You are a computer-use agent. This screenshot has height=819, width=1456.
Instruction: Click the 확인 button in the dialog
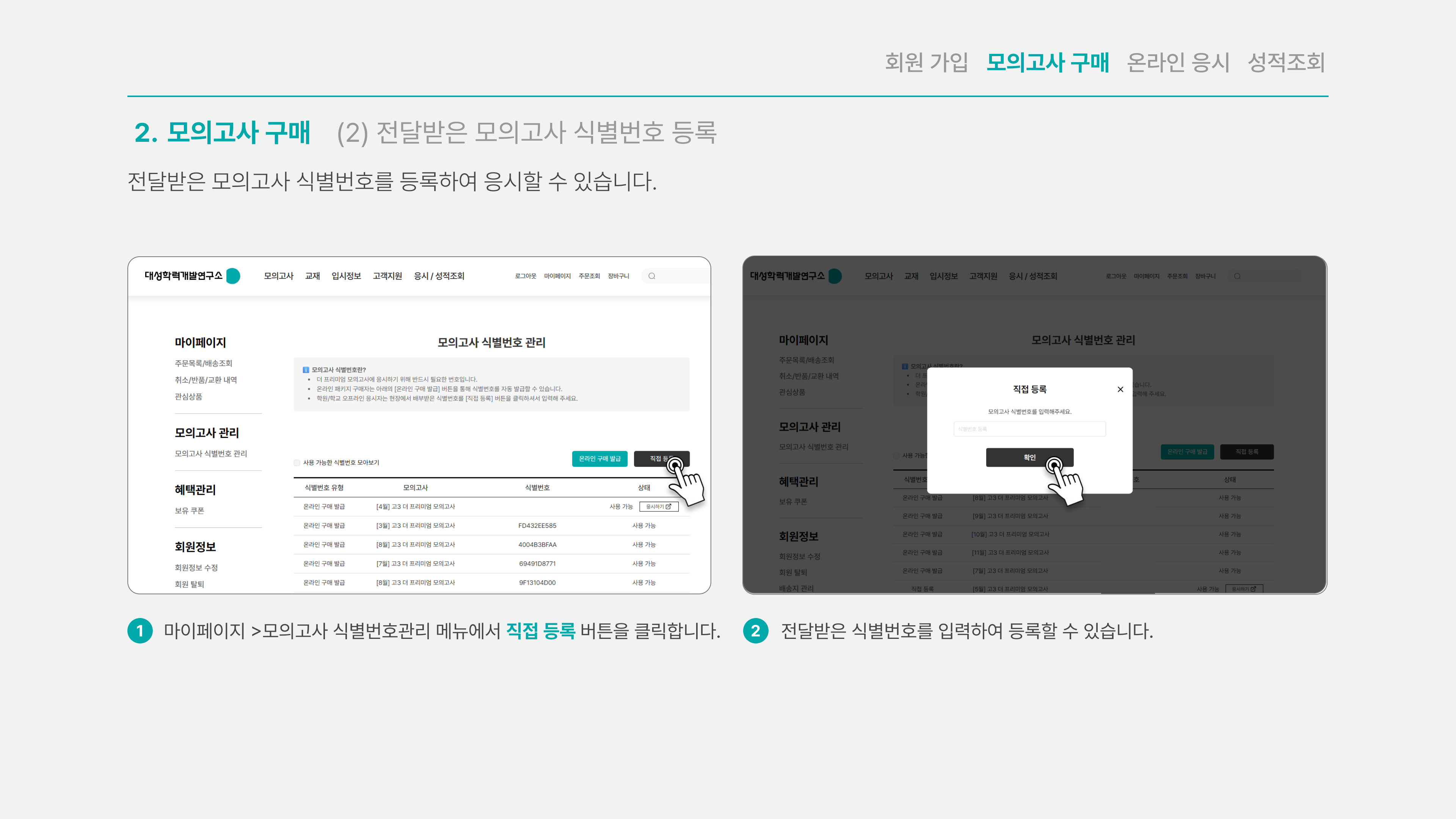(x=1029, y=457)
